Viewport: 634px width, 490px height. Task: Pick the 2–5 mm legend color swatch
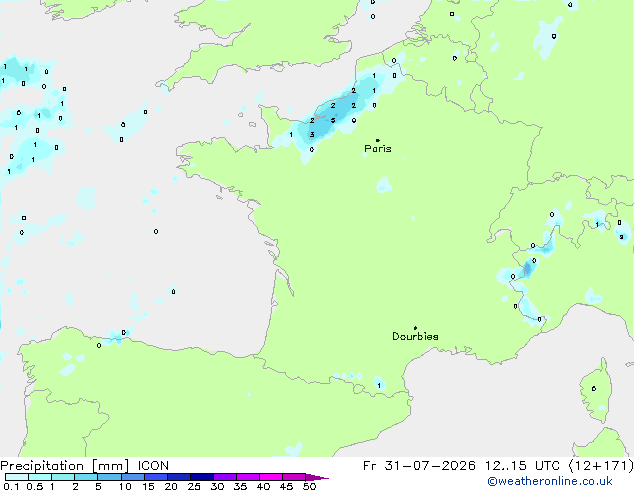tap(86, 477)
